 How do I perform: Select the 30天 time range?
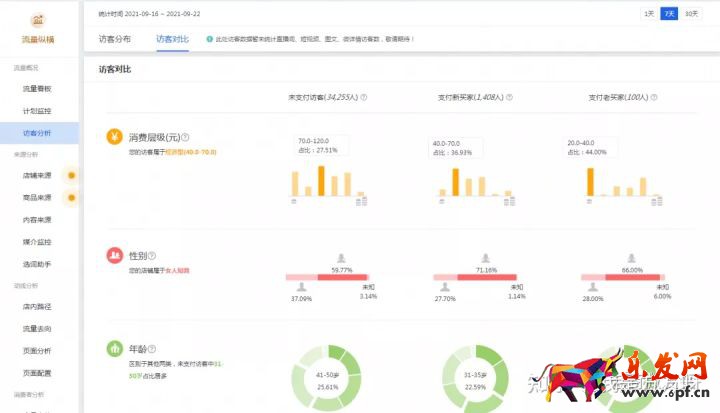pos(691,13)
